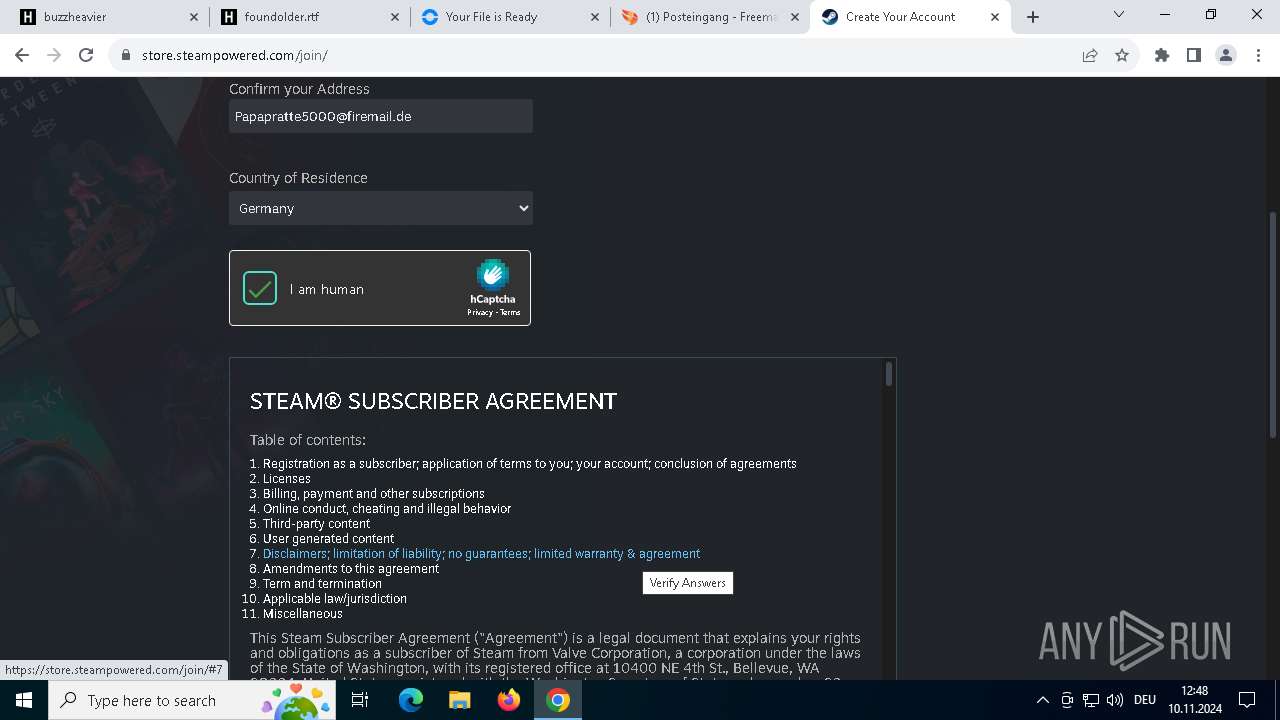Expand the Country of Residence dropdown
Screen dimensions: 1280x720
(381, 208)
